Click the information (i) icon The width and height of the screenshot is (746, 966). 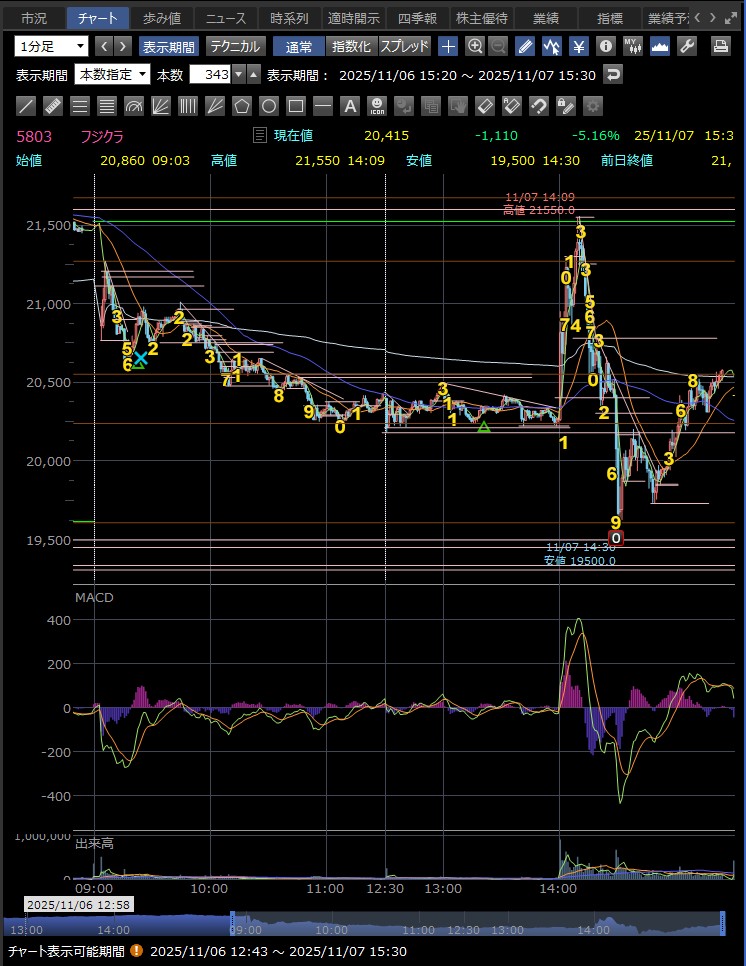pos(605,46)
